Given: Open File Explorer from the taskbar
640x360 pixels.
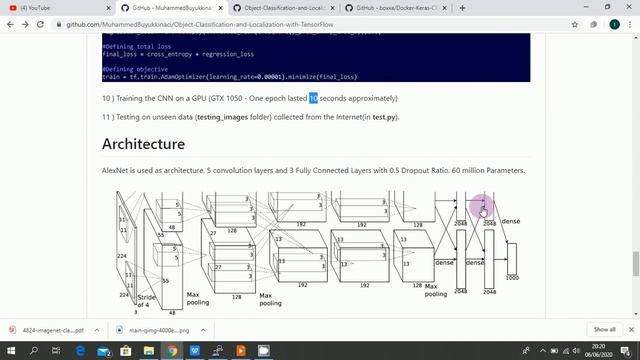Looking at the screenshot, I should tap(149, 351).
